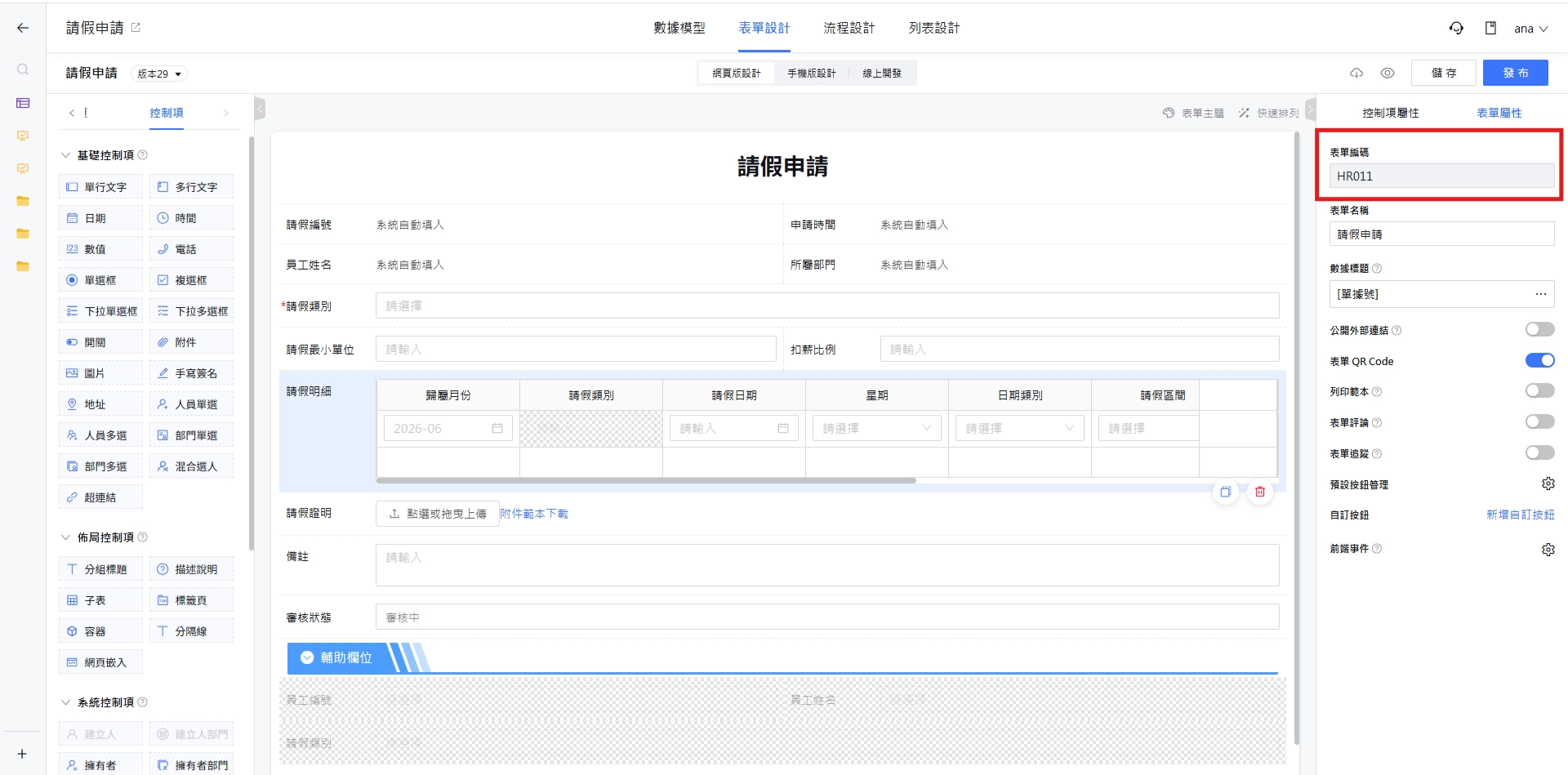Switch to the 流程設計 tab
Screen dimensions: 1568x775
point(849,28)
